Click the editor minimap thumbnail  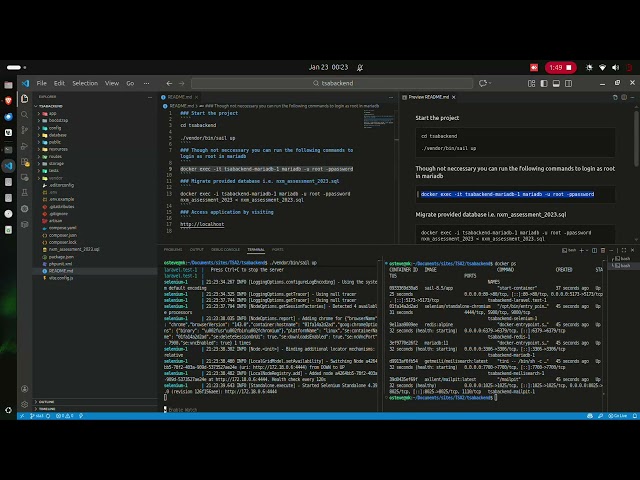tap(378, 119)
